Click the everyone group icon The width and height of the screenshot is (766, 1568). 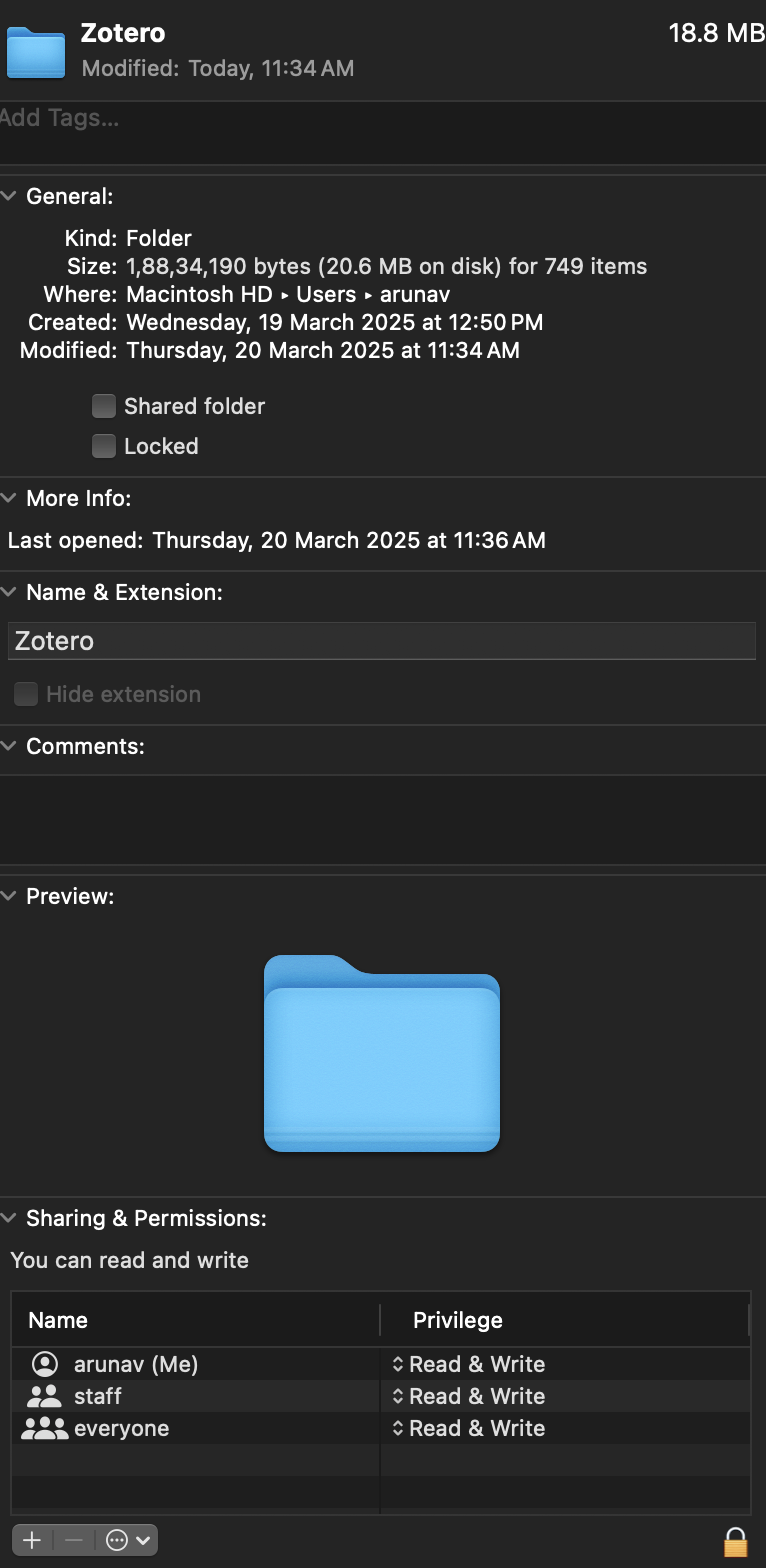(x=43, y=1428)
